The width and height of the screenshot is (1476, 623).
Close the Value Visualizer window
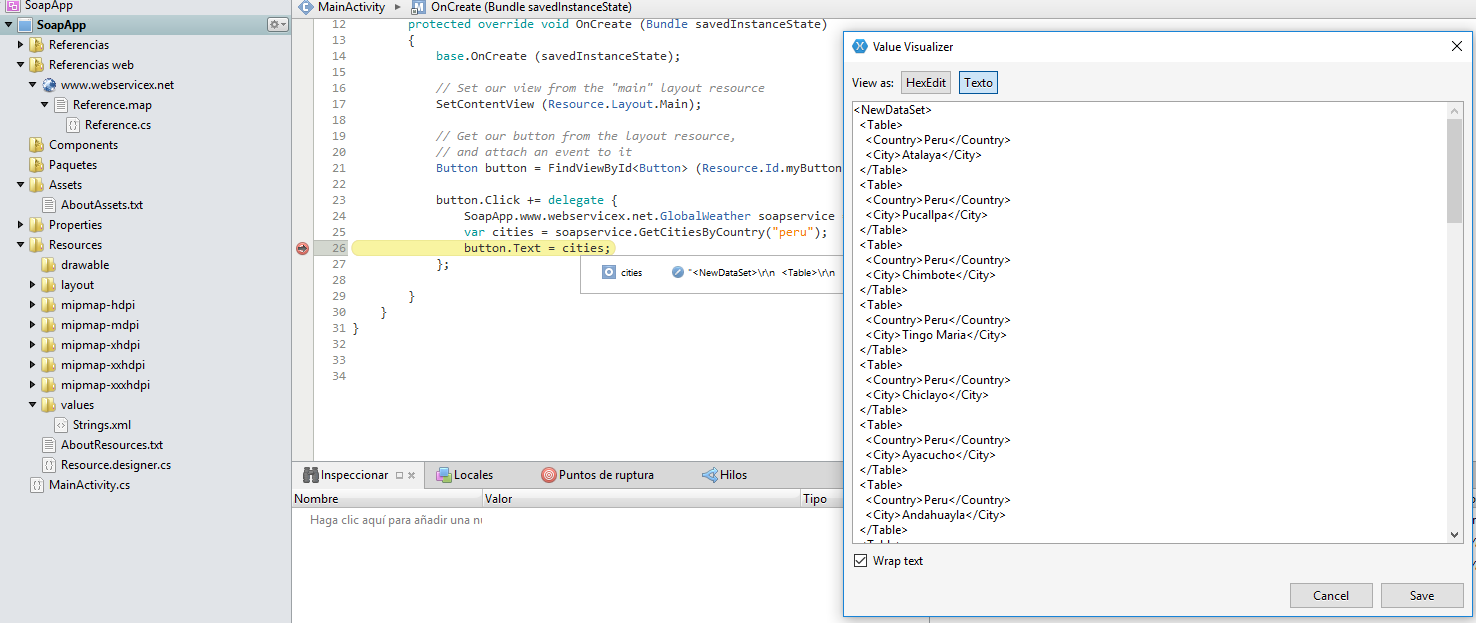tap(1457, 46)
